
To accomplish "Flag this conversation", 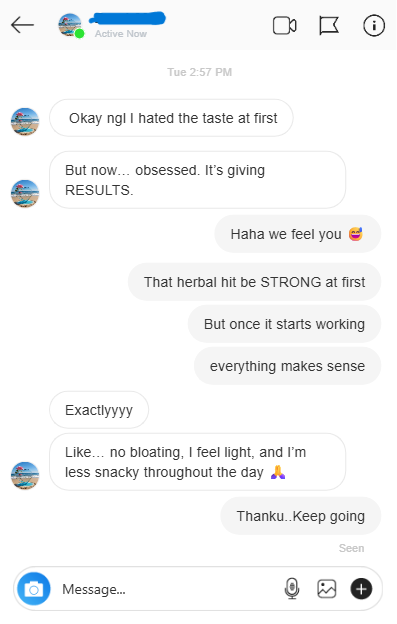I will [x=329, y=26].
